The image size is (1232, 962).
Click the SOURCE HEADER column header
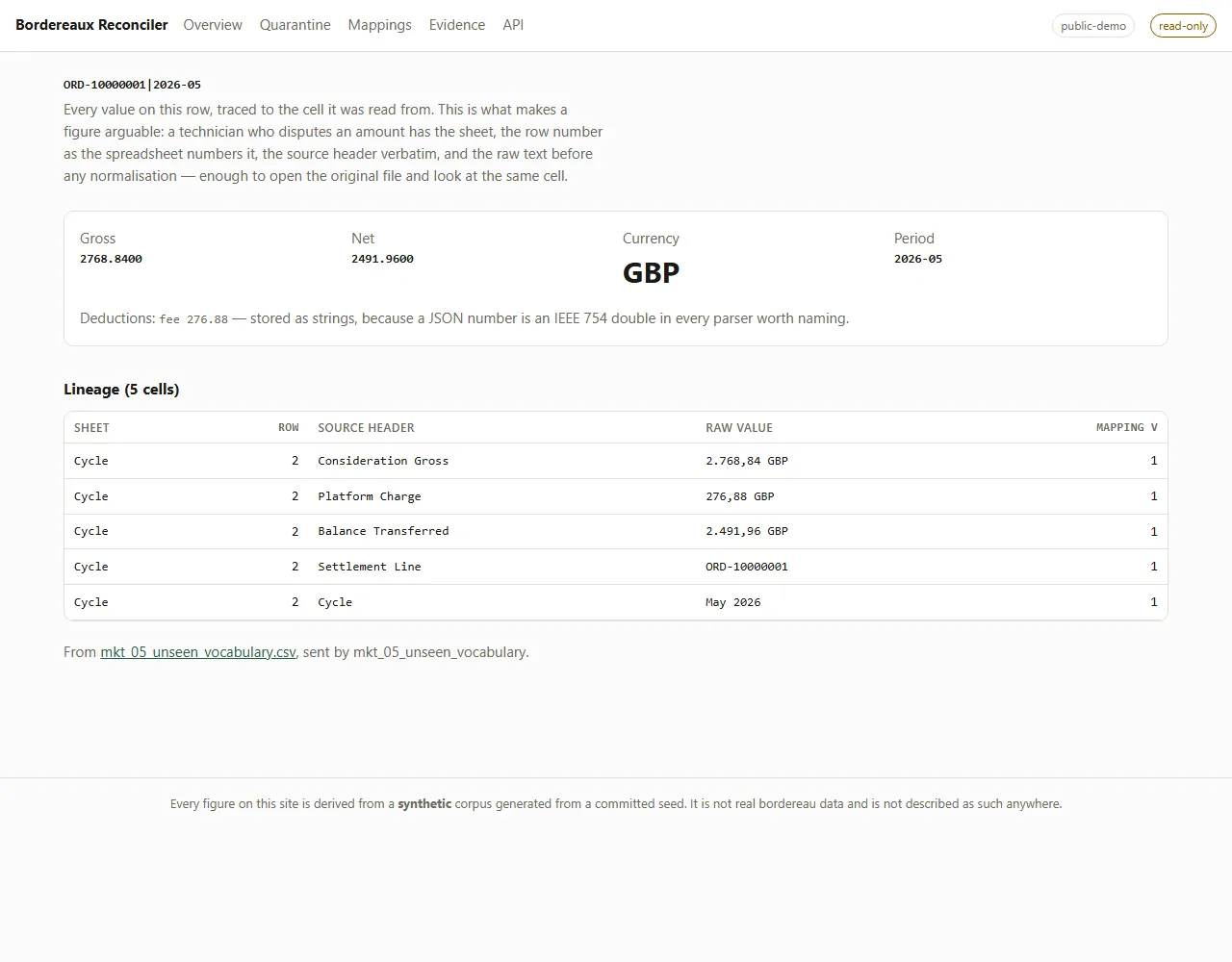pyautogui.click(x=366, y=428)
